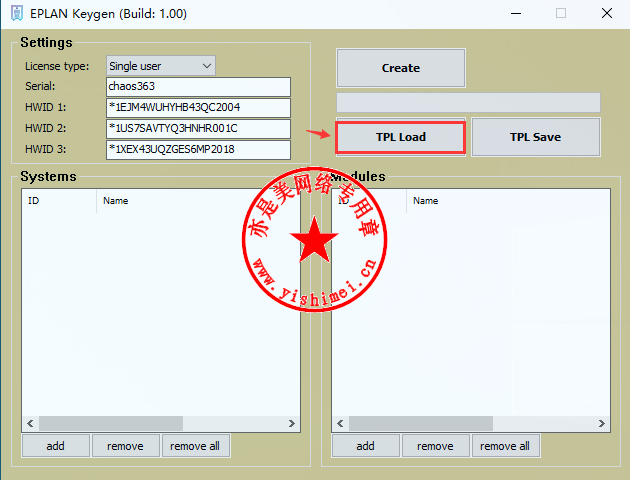Click Modules horizontal scrollbar thumb
The image size is (630, 480).
point(421,423)
